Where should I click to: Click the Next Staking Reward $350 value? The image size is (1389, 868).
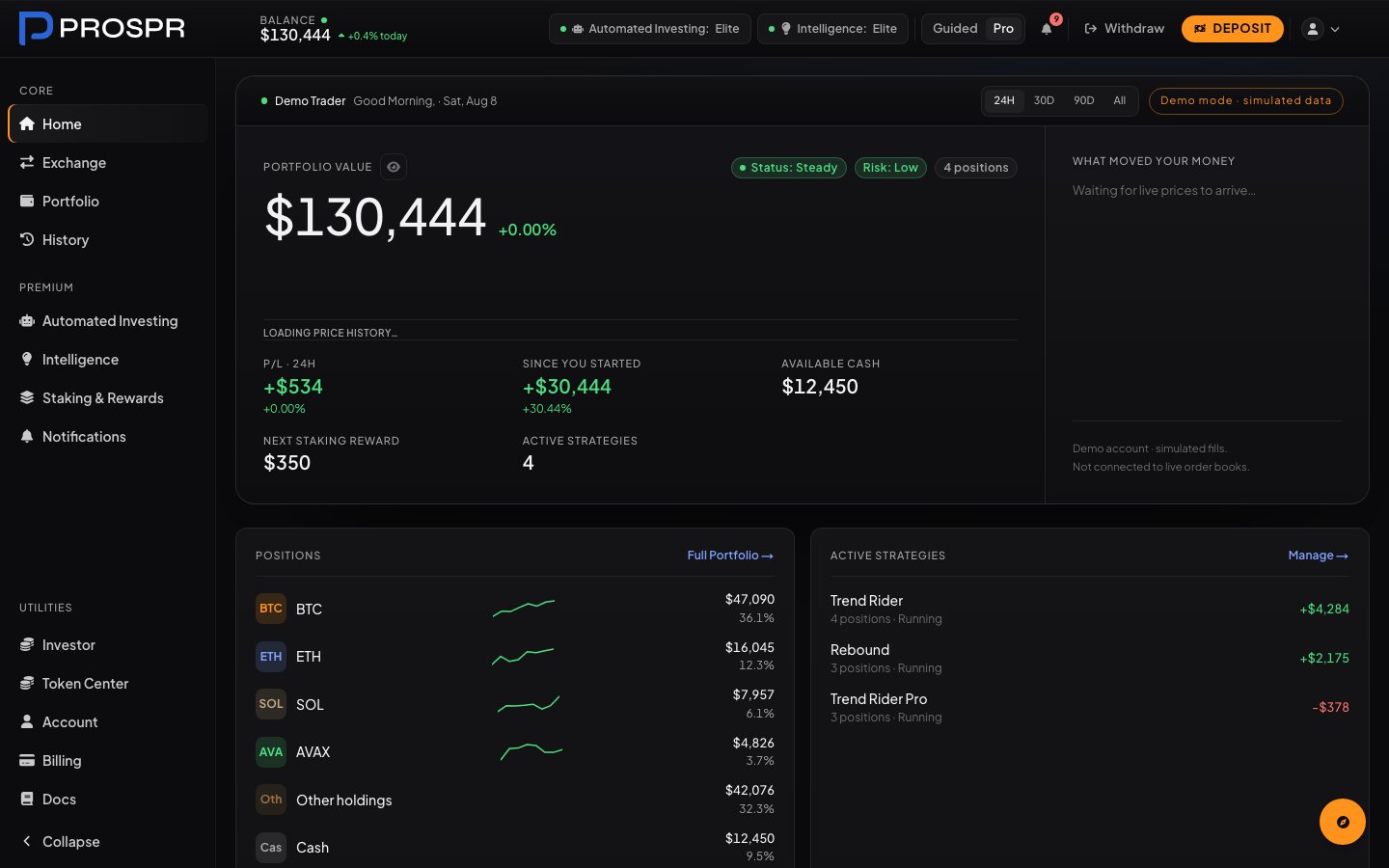click(287, 463)
